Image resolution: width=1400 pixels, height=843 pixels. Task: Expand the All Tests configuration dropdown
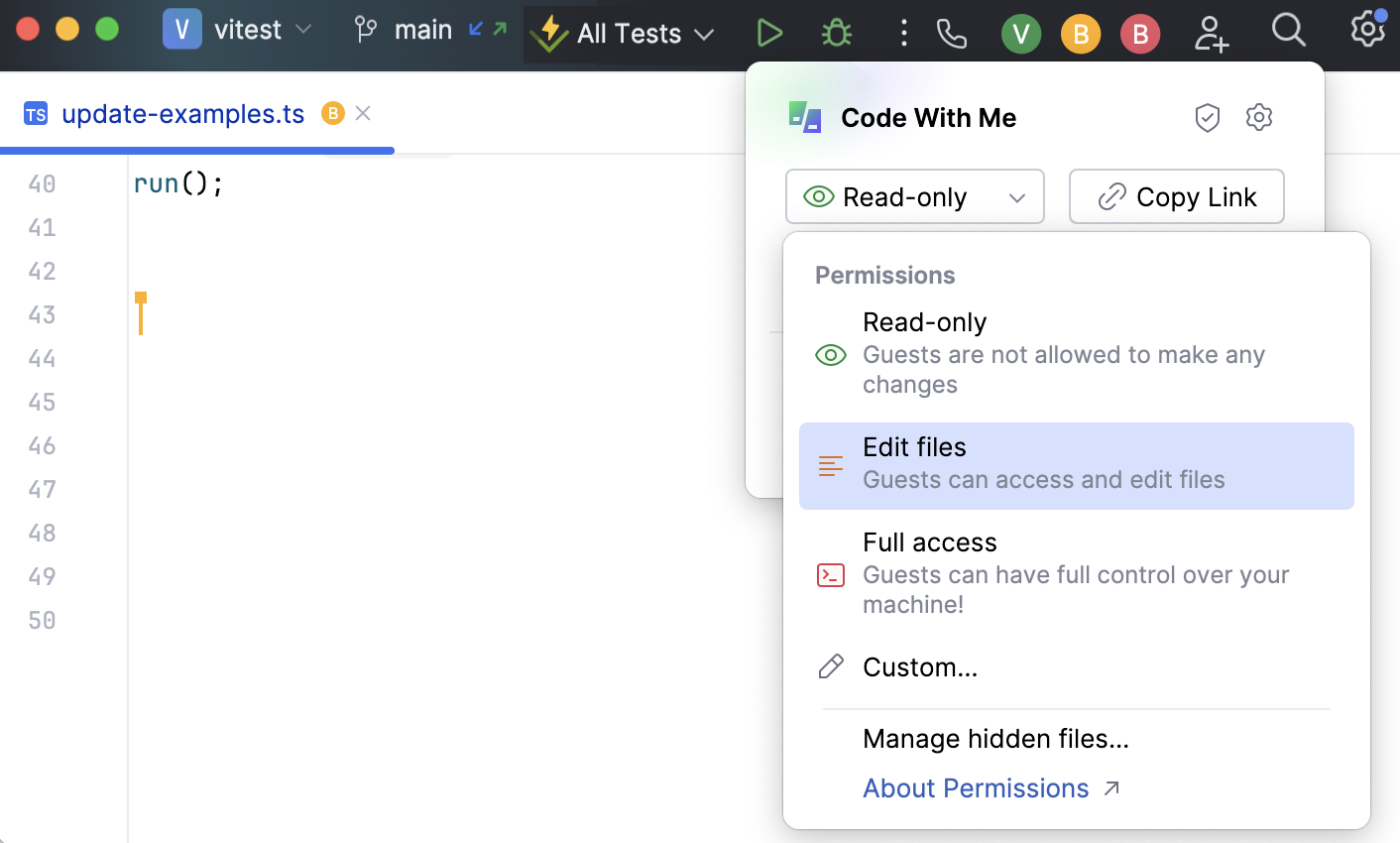coord(704,33)
